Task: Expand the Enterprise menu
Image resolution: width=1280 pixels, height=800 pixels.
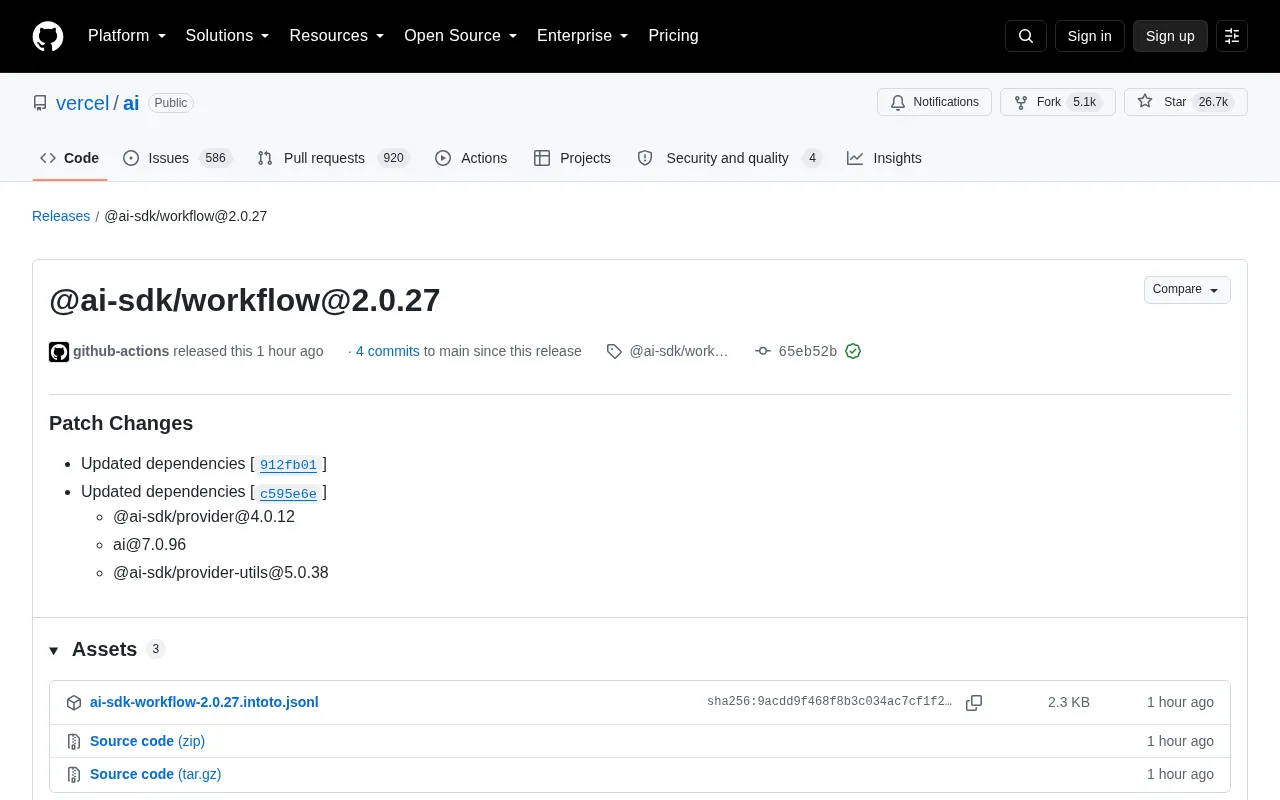Action: (583, 36)
